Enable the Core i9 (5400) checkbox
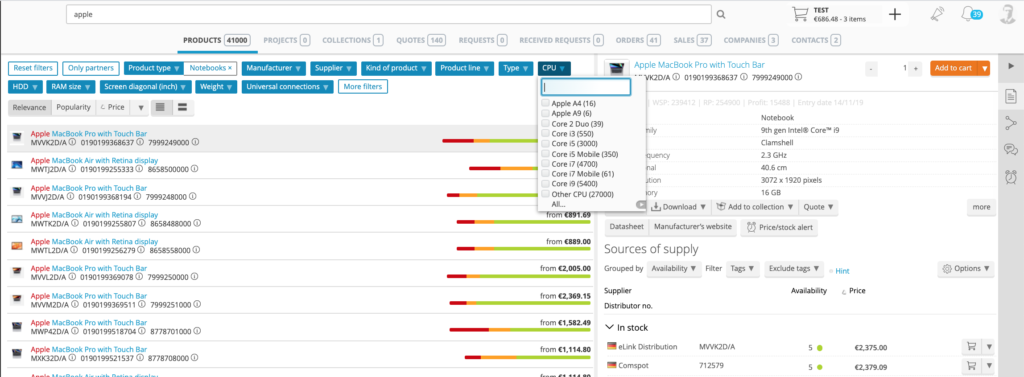Screen dimensions: 1024x377 pyautogui.click(x=545, y=184)
